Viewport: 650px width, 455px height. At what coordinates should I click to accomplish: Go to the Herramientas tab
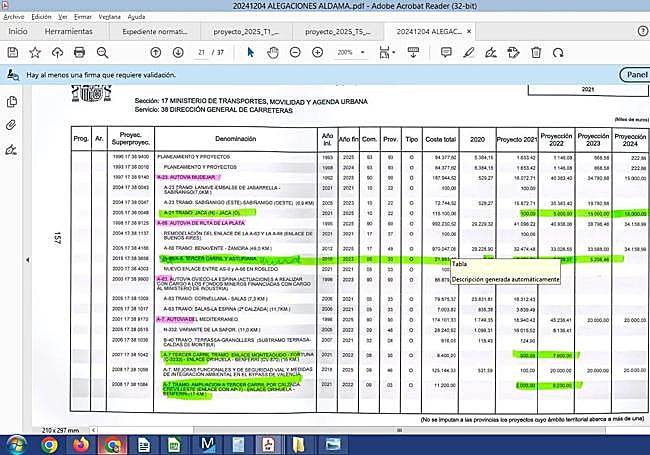(69, 32)
